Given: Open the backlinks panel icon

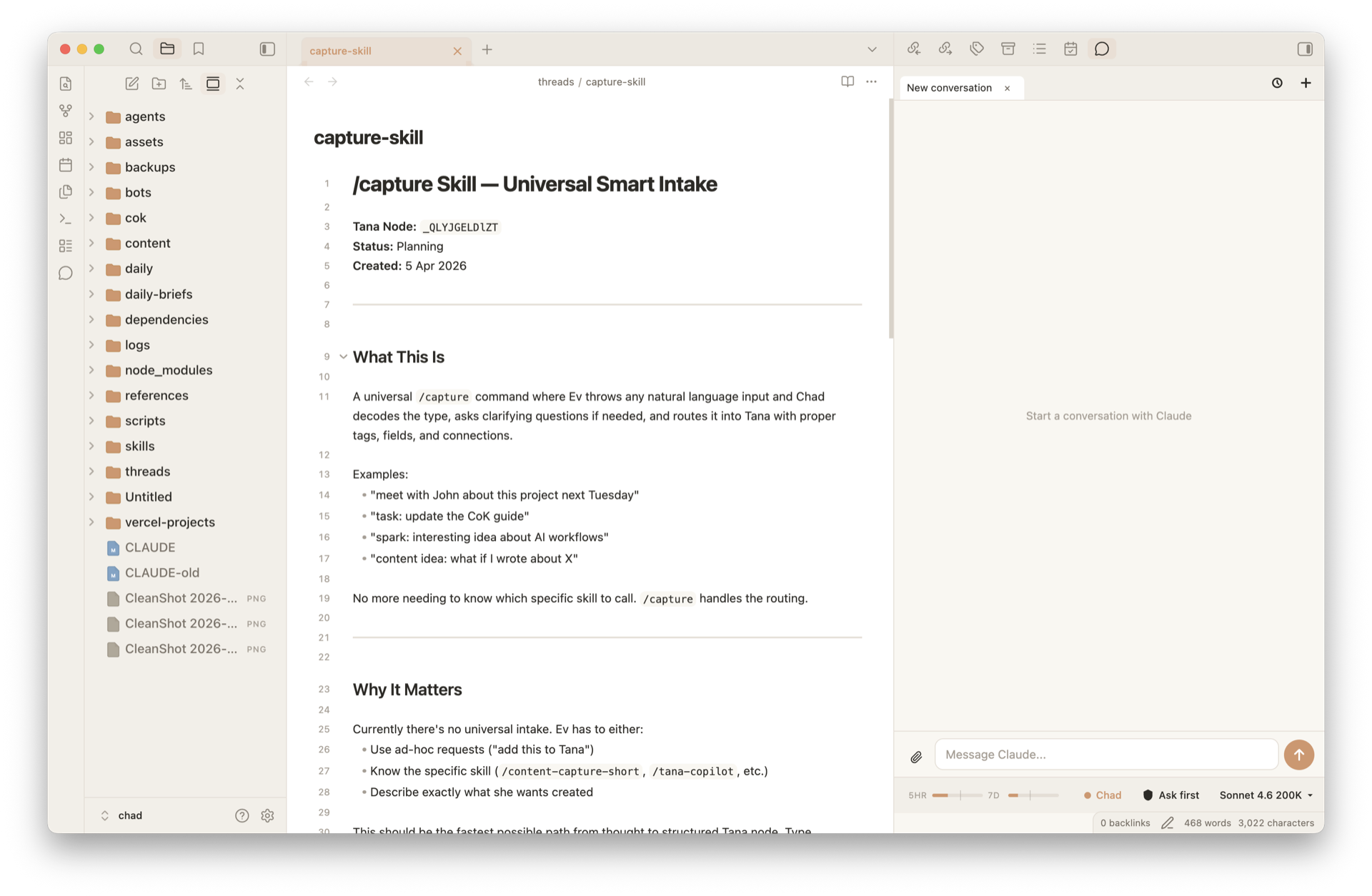Looking at the screenshot, I should (914, 49).
